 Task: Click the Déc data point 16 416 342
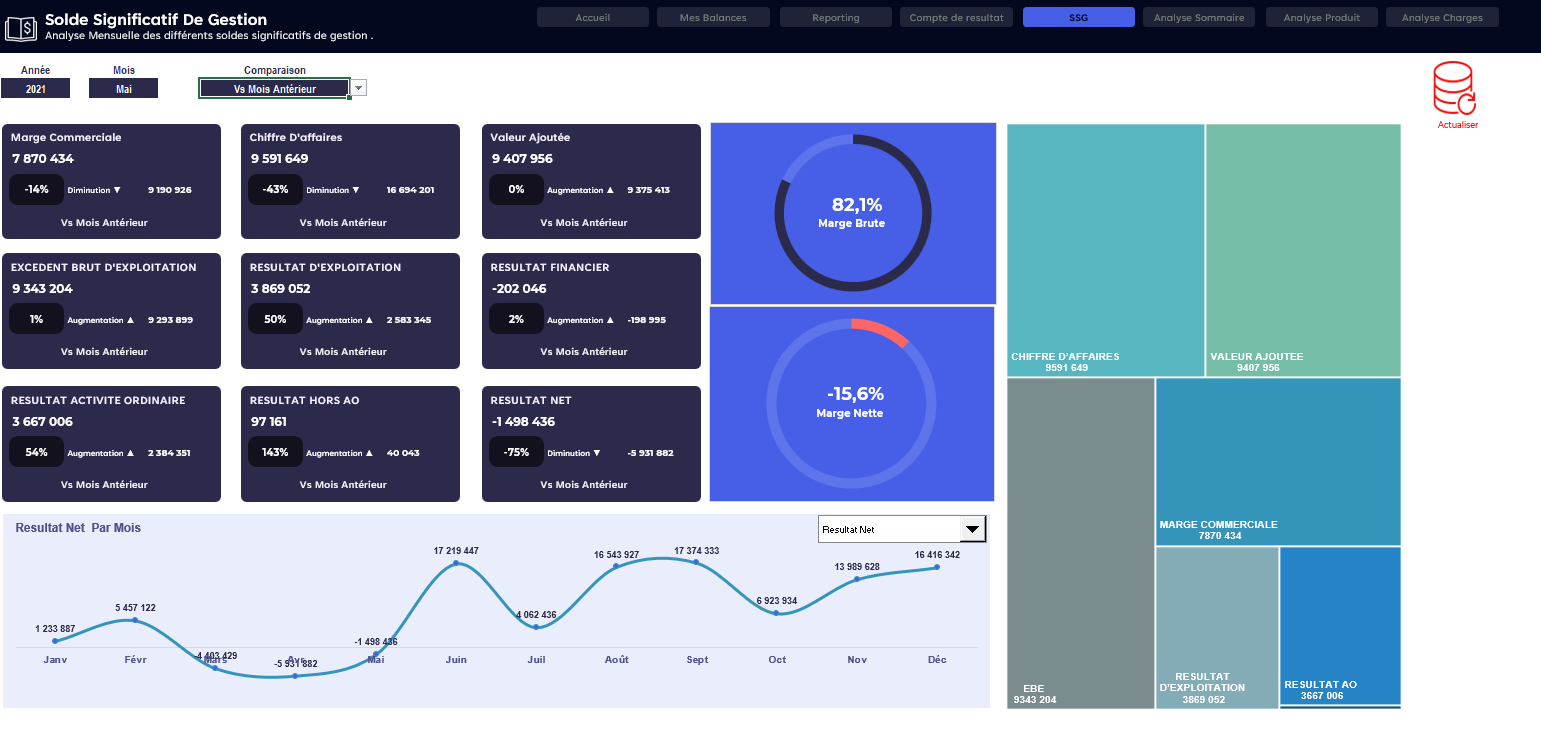(937, 567)
